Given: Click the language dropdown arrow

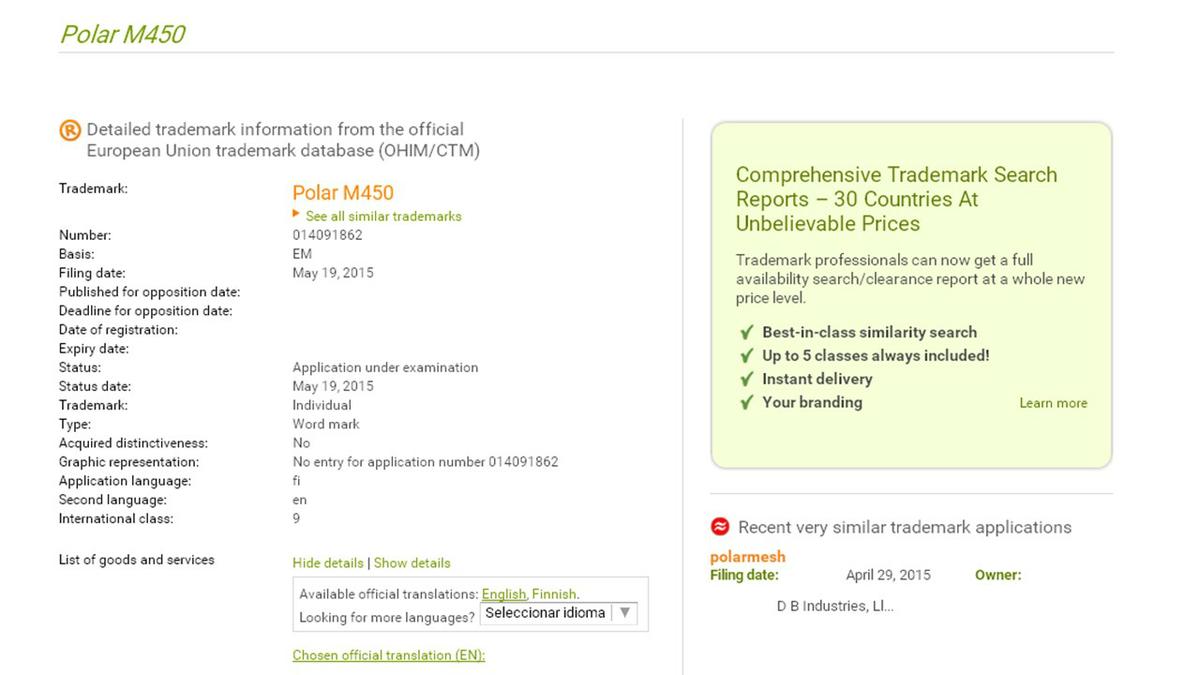Looking at the screenshot, I should click(x=624, y=613).
